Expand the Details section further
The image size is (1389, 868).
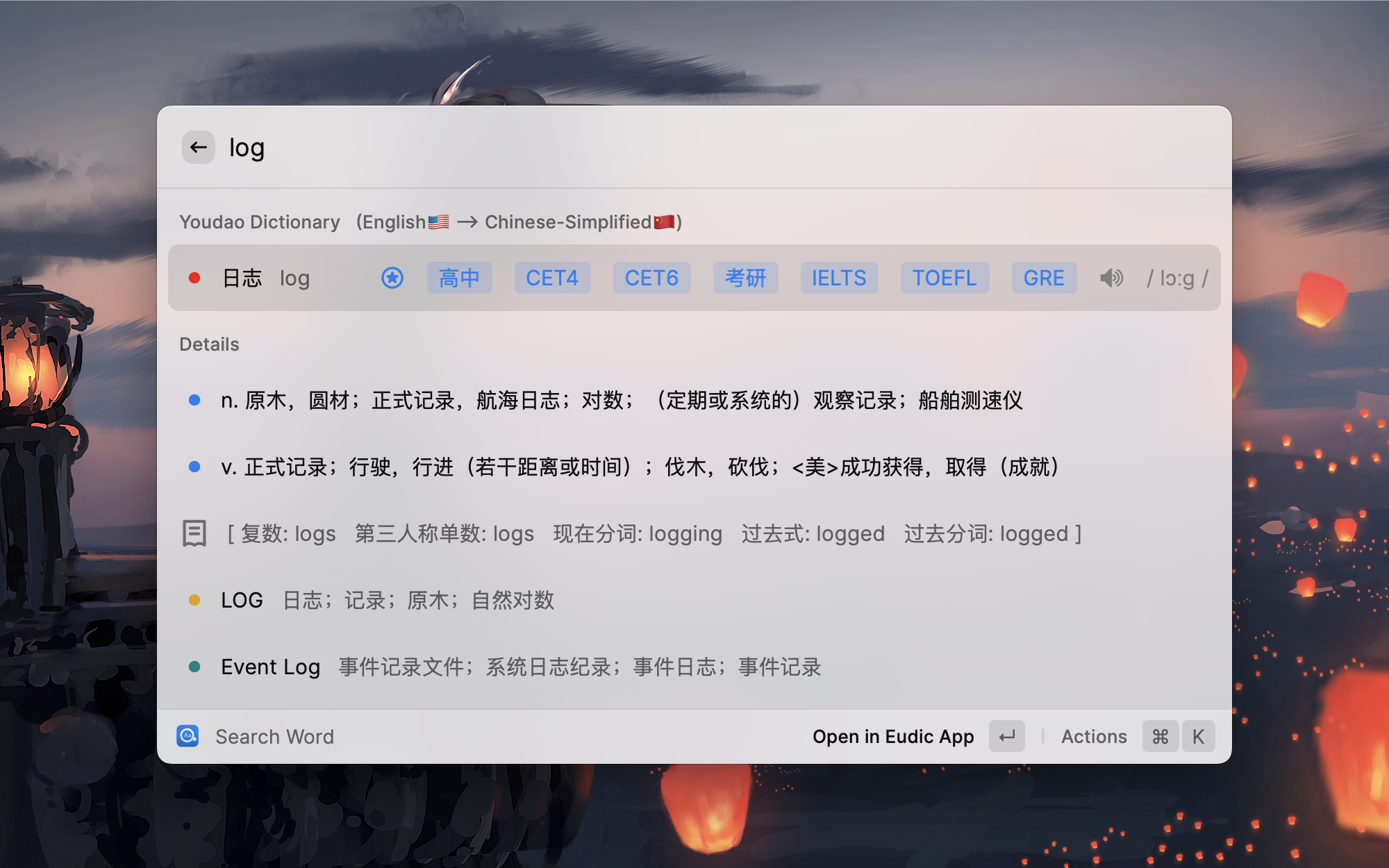[209, 344]
